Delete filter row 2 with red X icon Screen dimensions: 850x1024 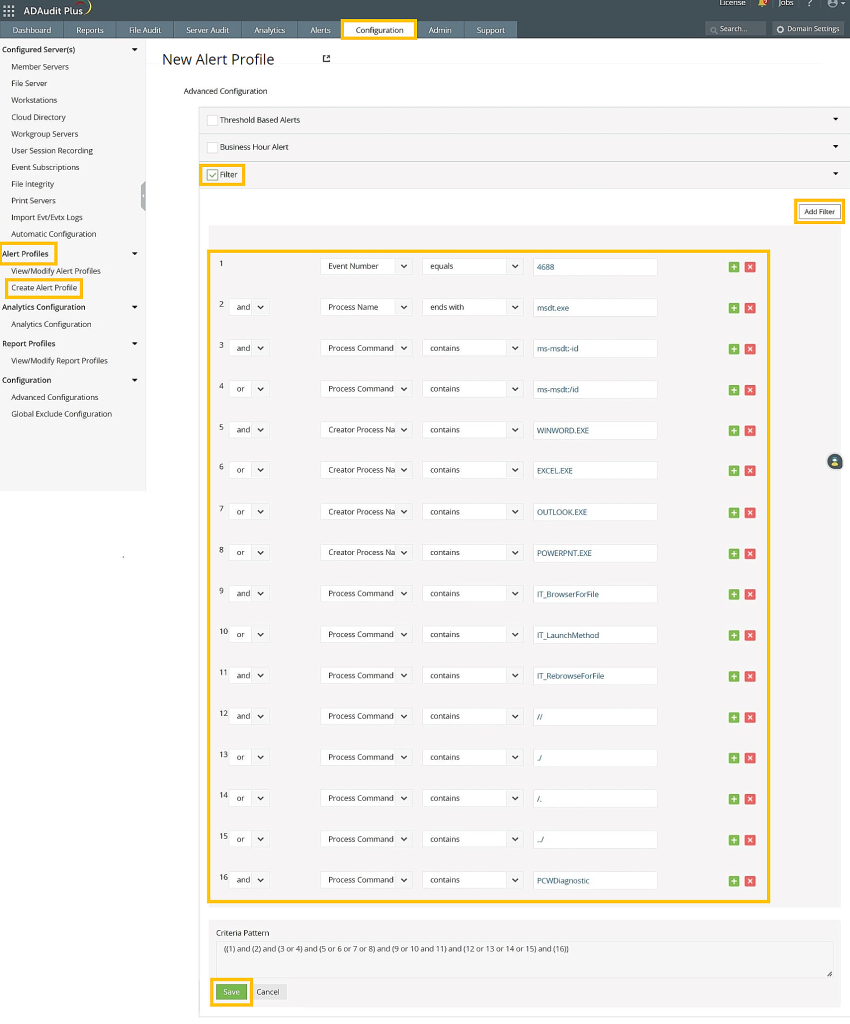[x=750, y=308]
